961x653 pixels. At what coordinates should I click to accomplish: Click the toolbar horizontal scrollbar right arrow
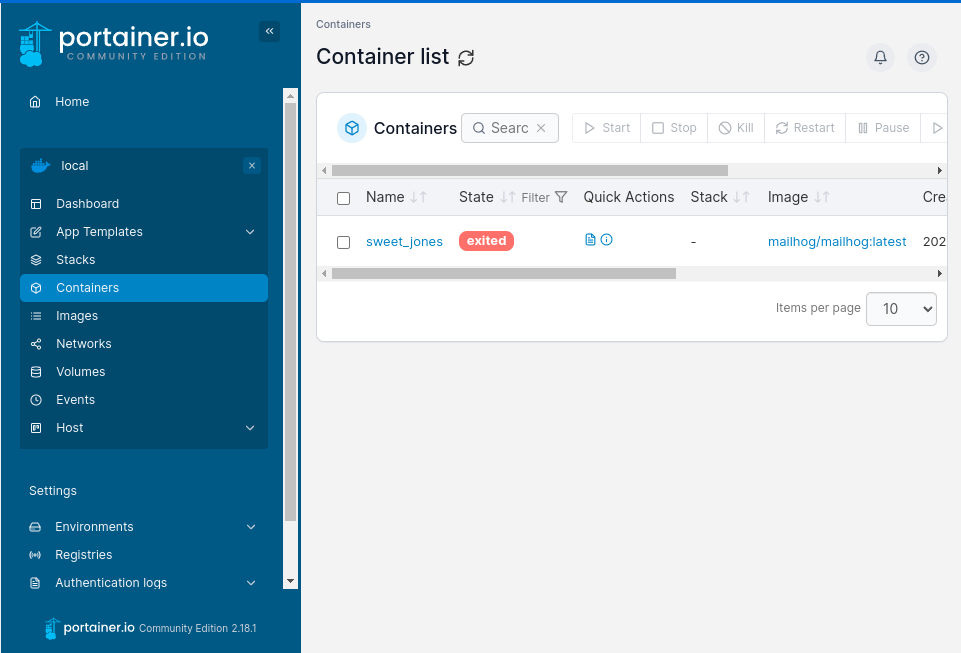[x=940, y=170]
